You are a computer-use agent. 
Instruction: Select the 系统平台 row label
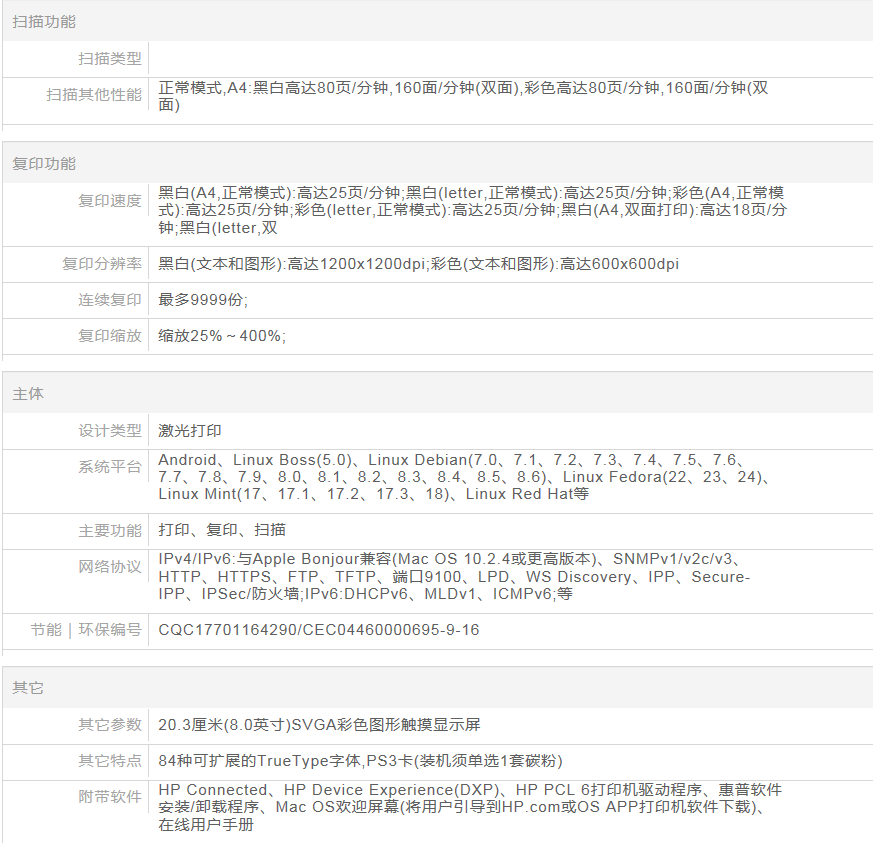click(x=110, y=467)
